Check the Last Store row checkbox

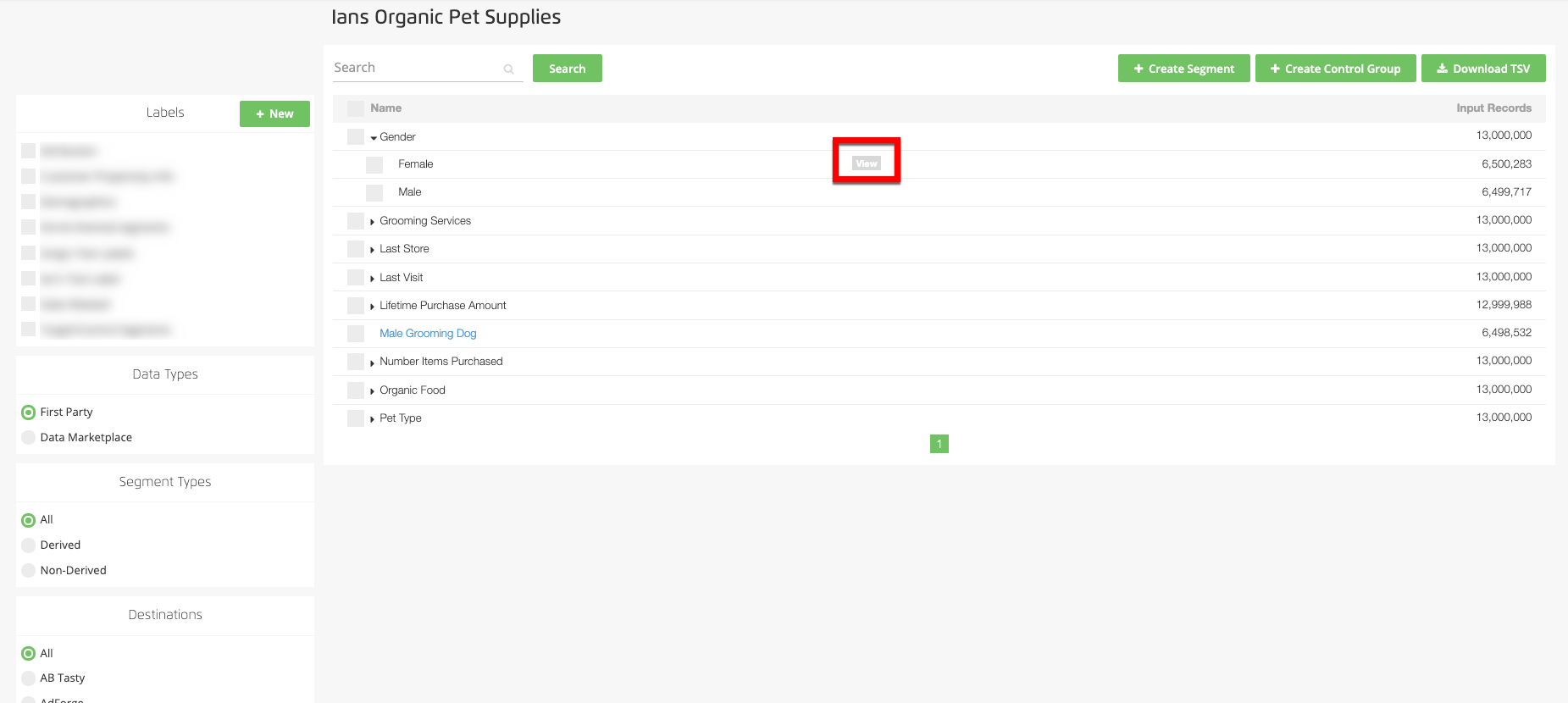pyautogui.click(x=356, y=249)
